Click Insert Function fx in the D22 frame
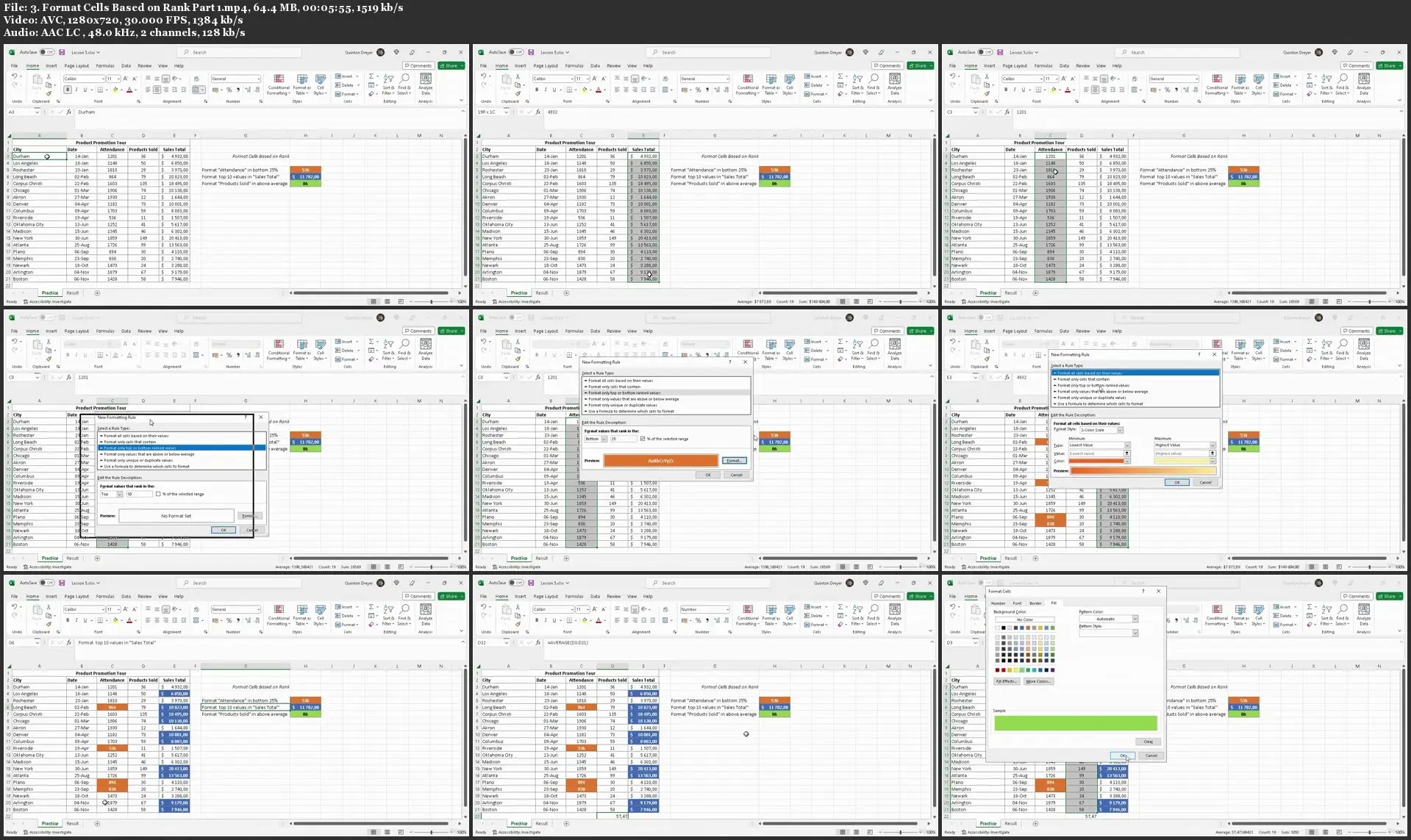The width and height of the screenshot is (1411, 840). coord(539,642)
